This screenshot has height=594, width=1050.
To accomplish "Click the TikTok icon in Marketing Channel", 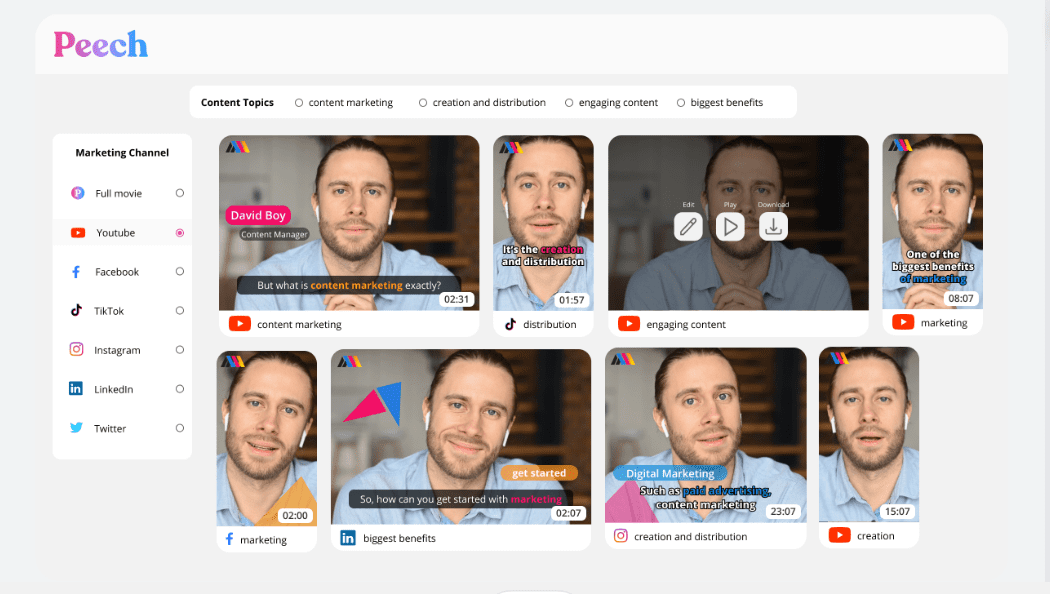I will pos(76,311).
